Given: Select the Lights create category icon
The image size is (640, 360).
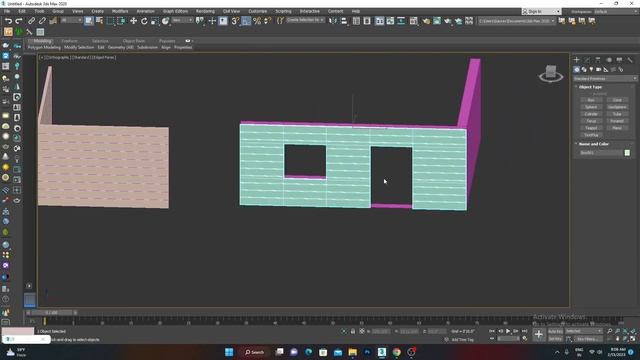Looking at the screenshot, I should click(591, 70).
